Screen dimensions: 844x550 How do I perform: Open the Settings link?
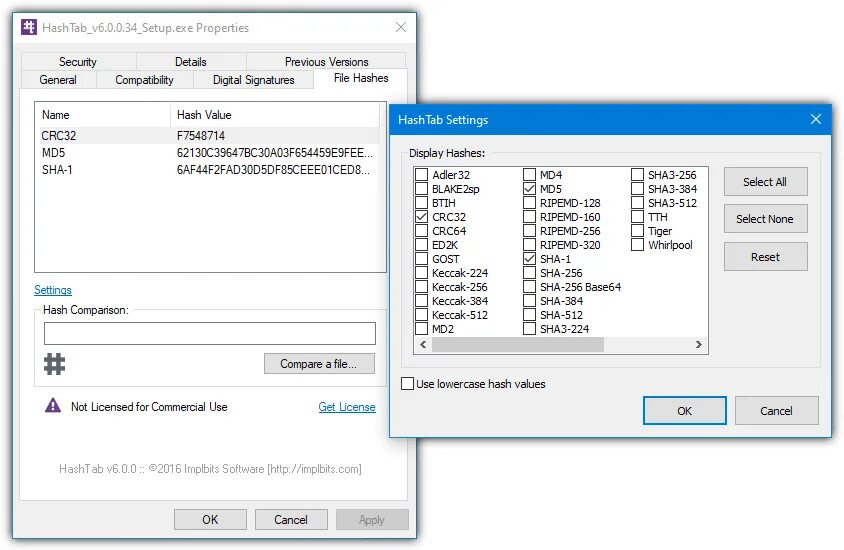pos(53,290)
